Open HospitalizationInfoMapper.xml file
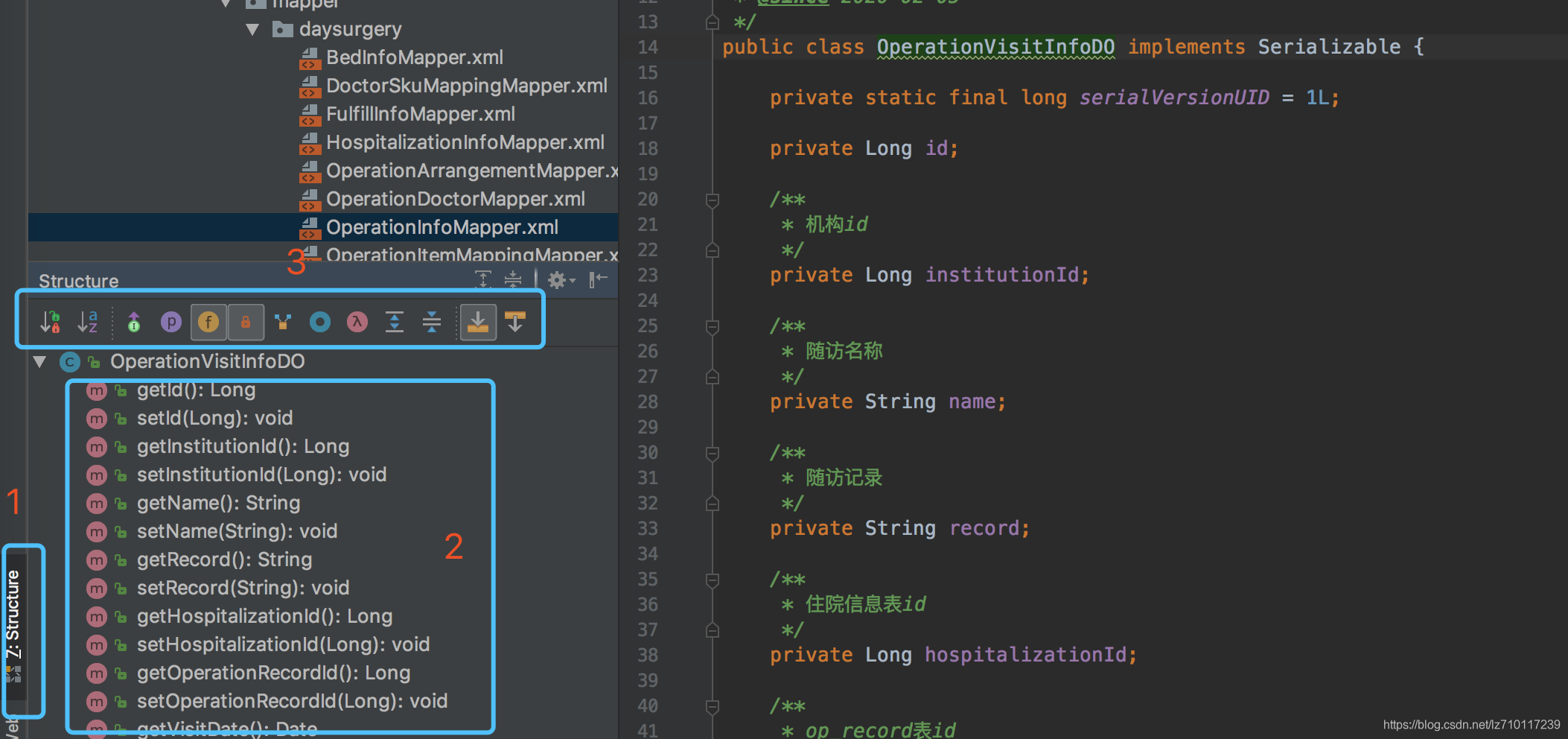The height and width of the screenshot is (739, 1568). click(x=465, y=142)
